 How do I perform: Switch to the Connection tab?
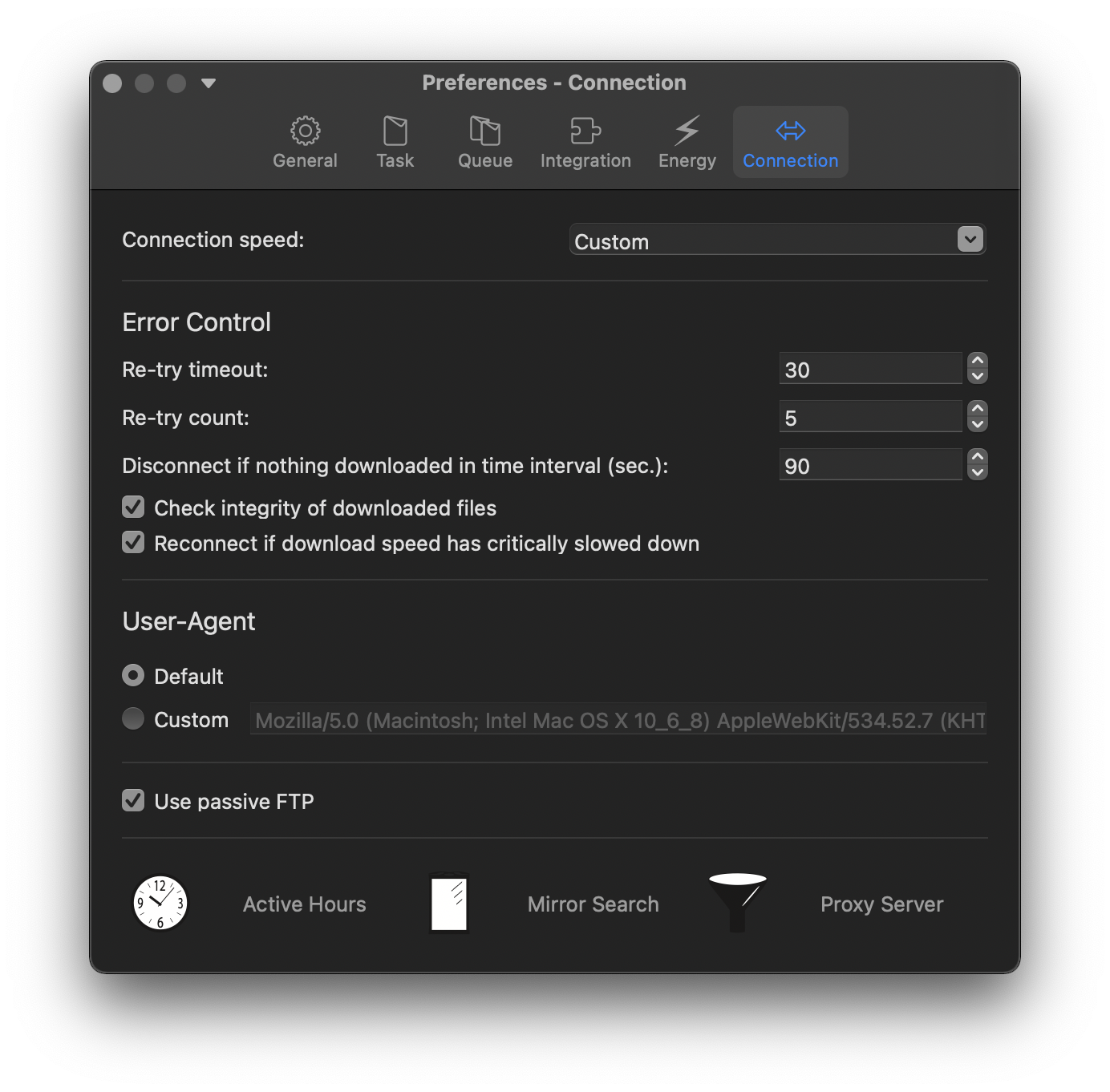[x=789, y=142]
